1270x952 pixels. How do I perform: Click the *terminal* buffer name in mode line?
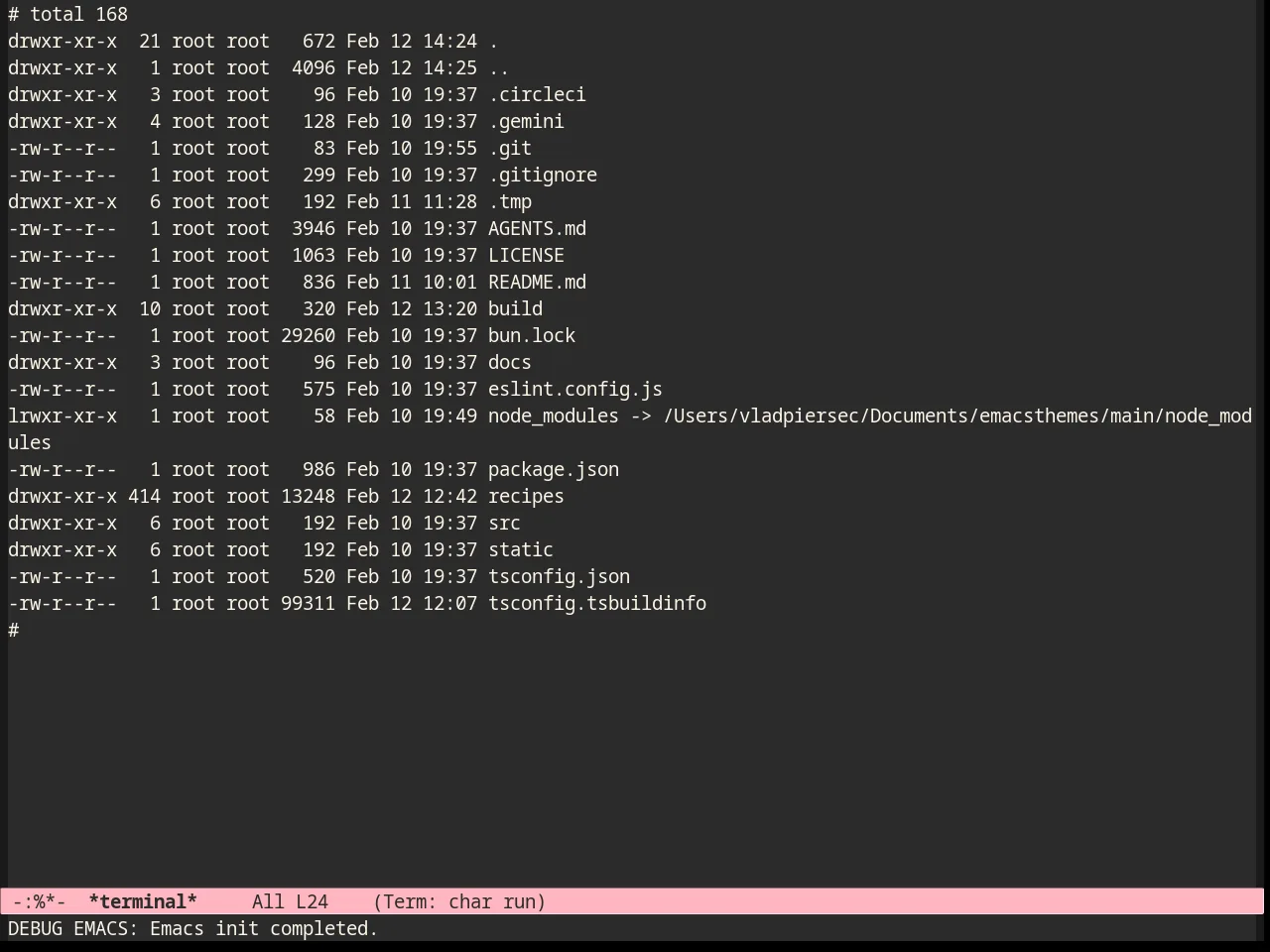coord(143,901)
